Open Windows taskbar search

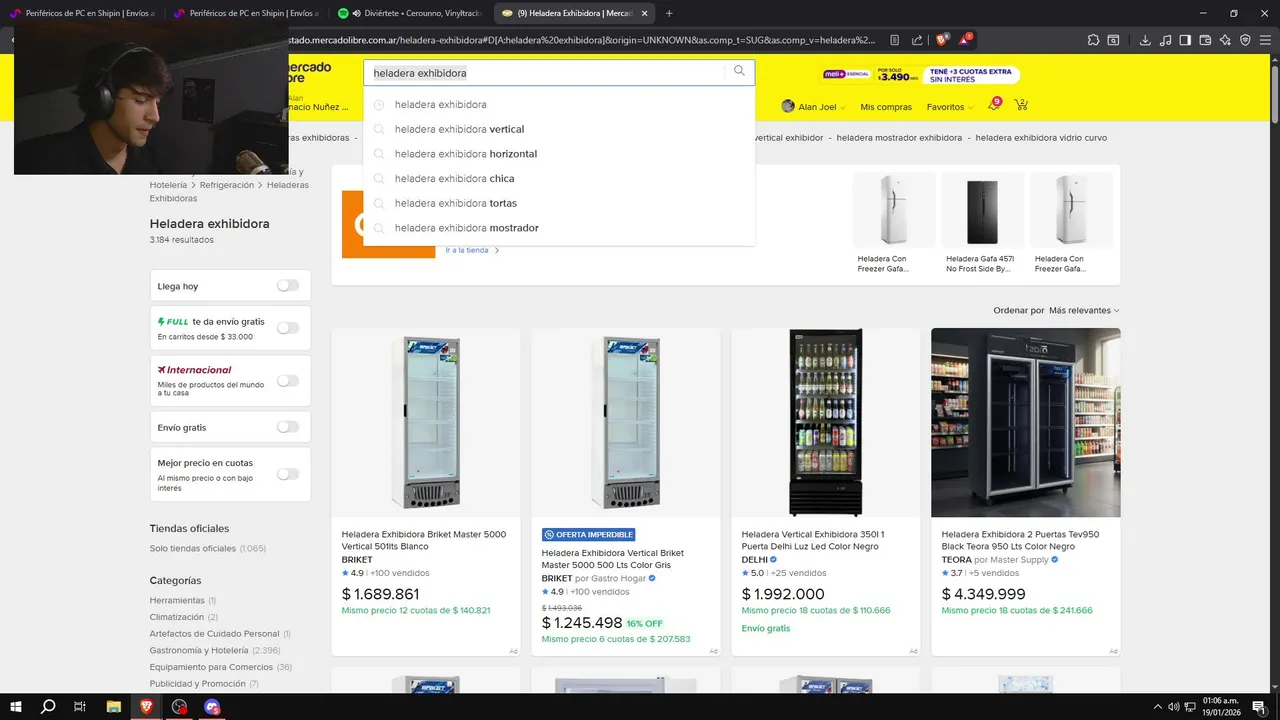click(48, 707)
